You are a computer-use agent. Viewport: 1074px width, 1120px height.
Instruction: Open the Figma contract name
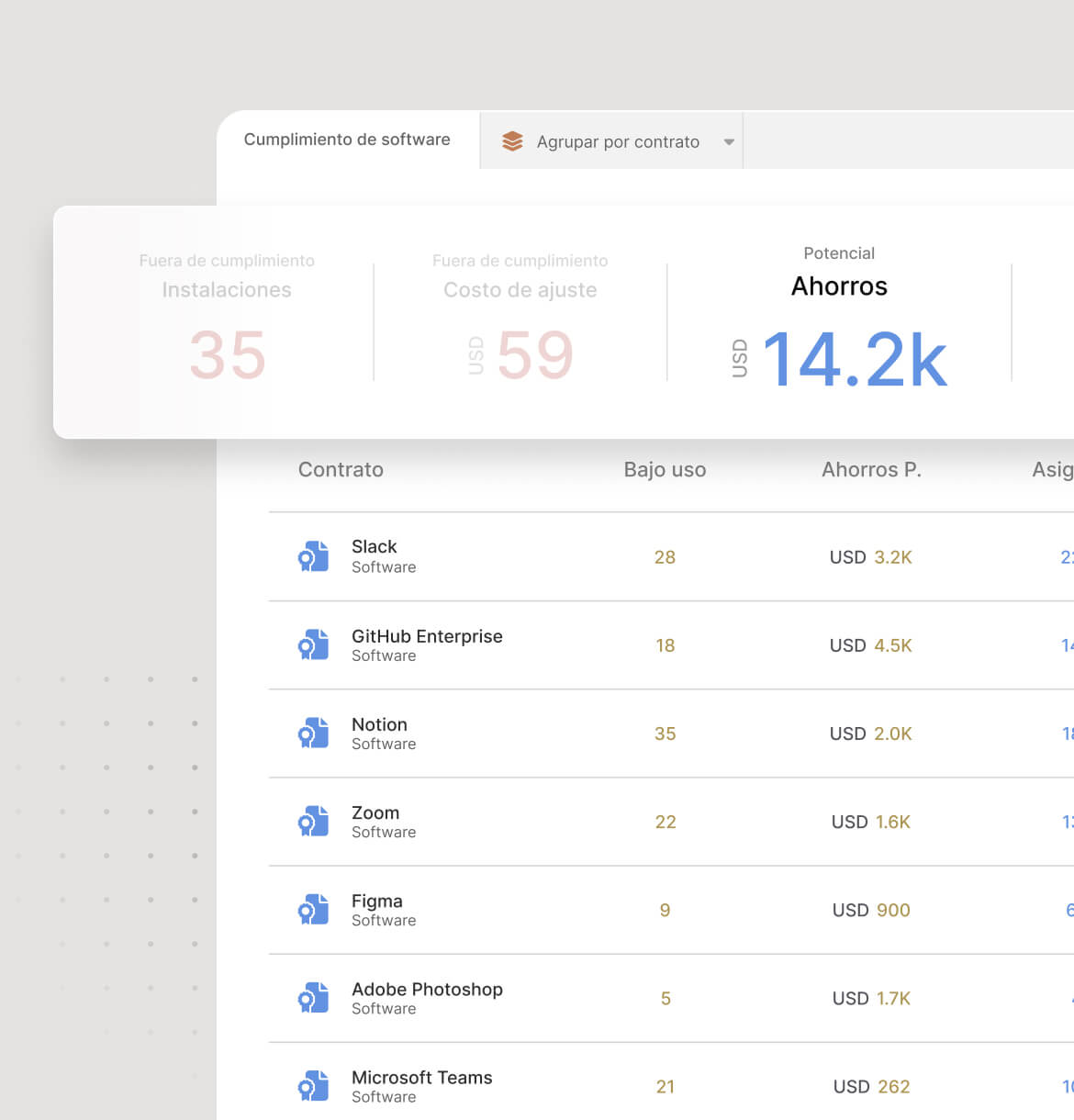[377, 902]
